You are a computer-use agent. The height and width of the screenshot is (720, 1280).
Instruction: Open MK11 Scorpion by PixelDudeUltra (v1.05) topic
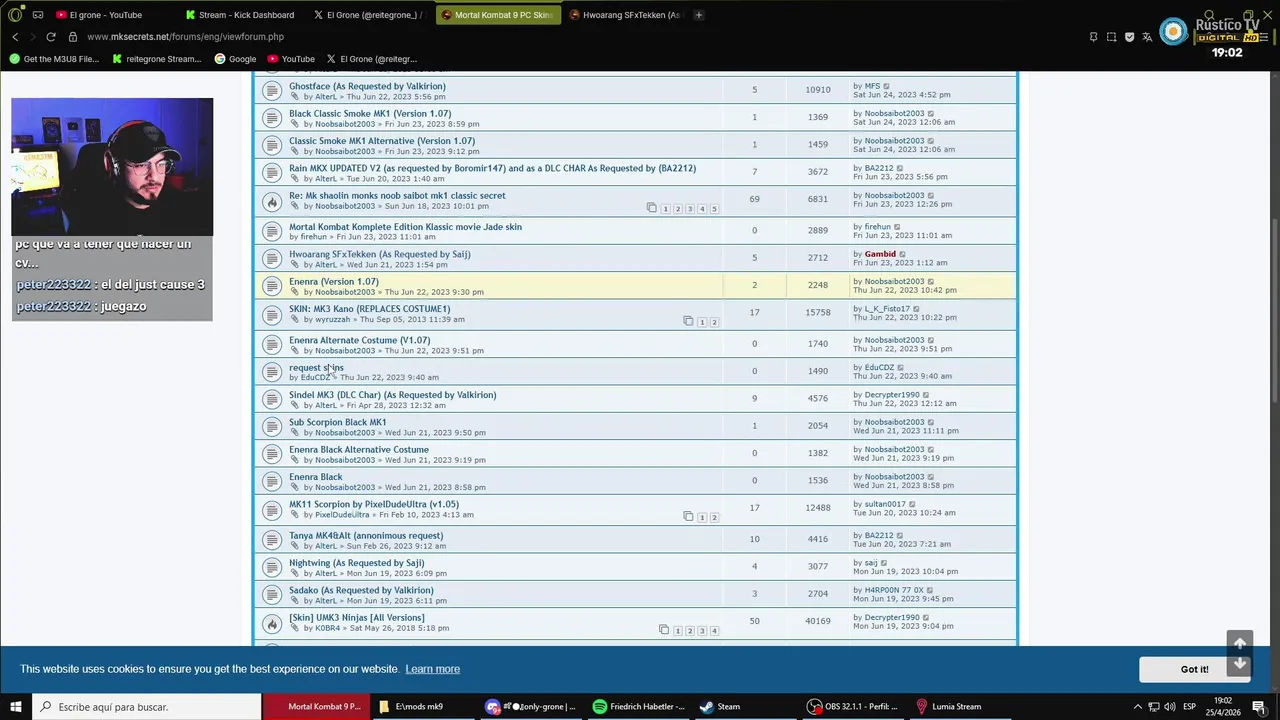[374, 504]
